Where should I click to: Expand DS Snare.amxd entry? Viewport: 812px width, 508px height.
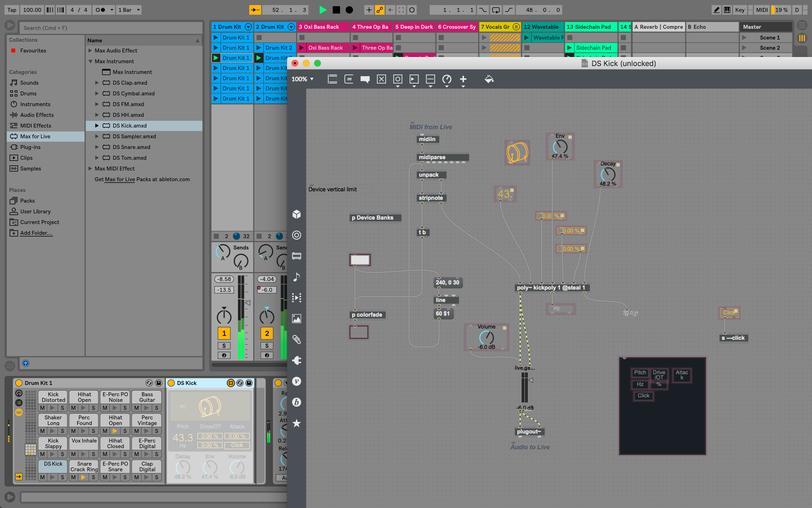tap(96, 147)
